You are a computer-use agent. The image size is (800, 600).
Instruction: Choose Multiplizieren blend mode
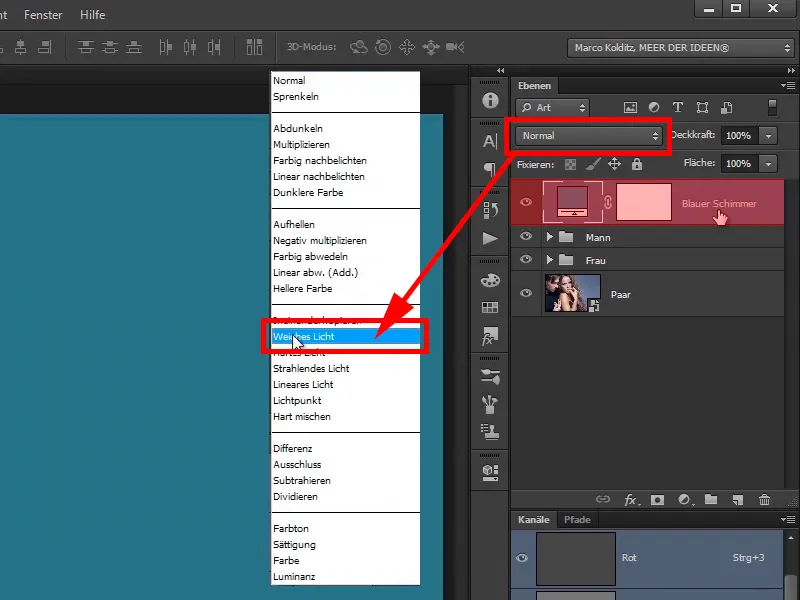point(345,144)
